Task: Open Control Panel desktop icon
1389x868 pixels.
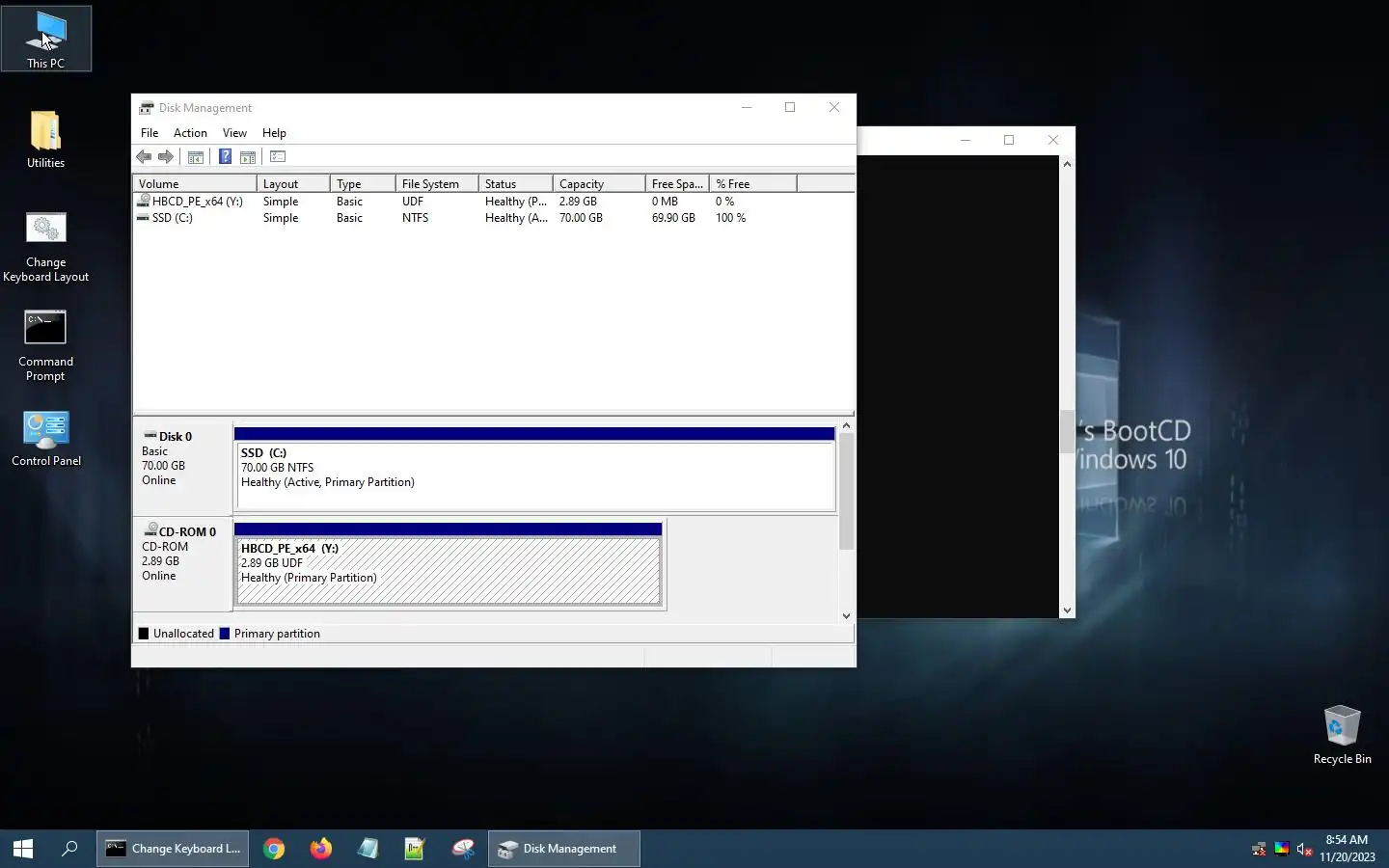Action: coord(45,439)
